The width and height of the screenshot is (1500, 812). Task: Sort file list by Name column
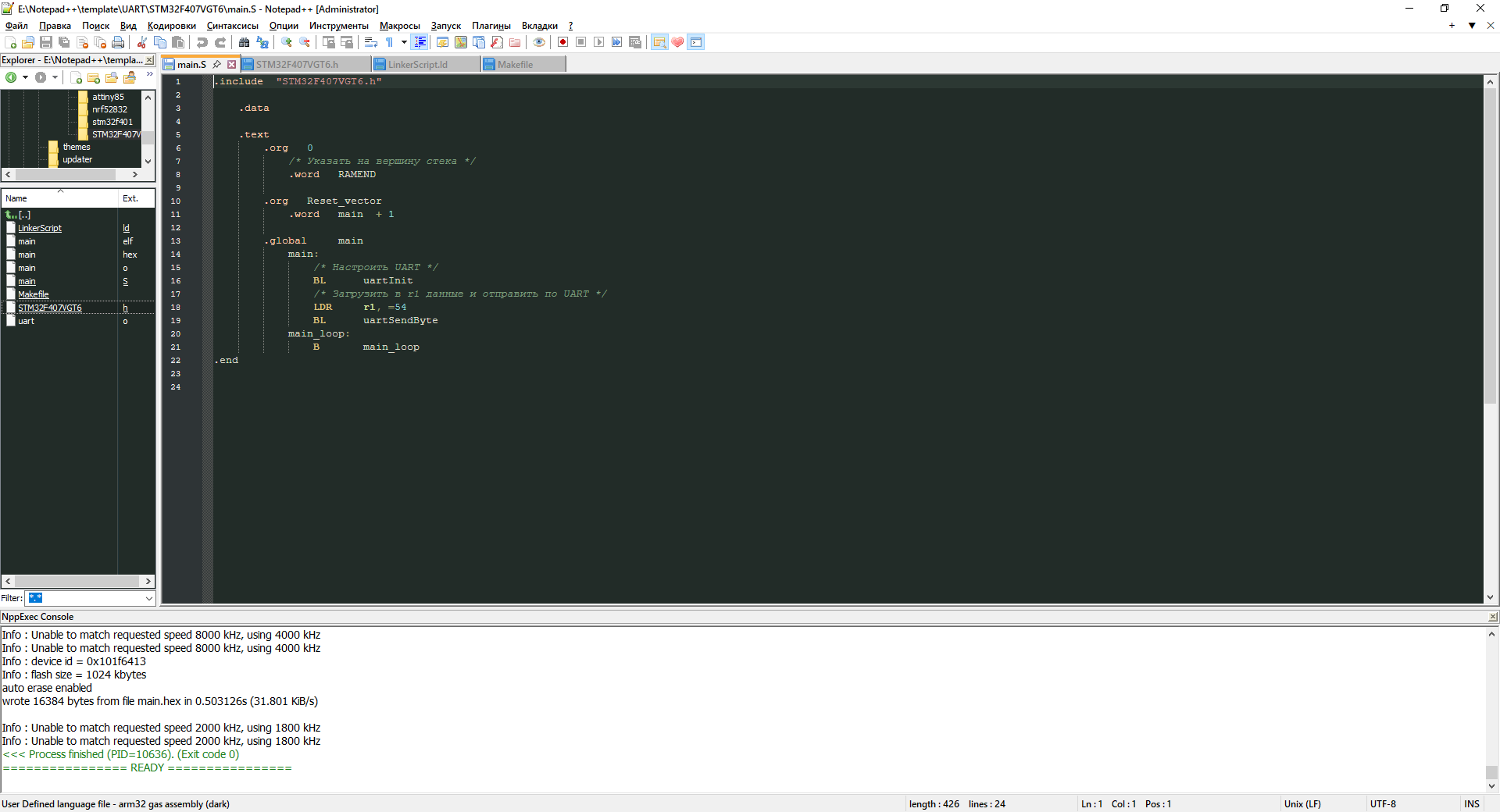pyautogui.click(x=59, y=198)
